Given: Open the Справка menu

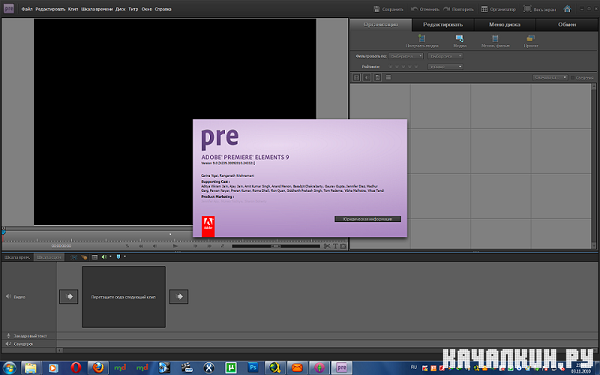Looking at the screenshot, I should point(163,9).
